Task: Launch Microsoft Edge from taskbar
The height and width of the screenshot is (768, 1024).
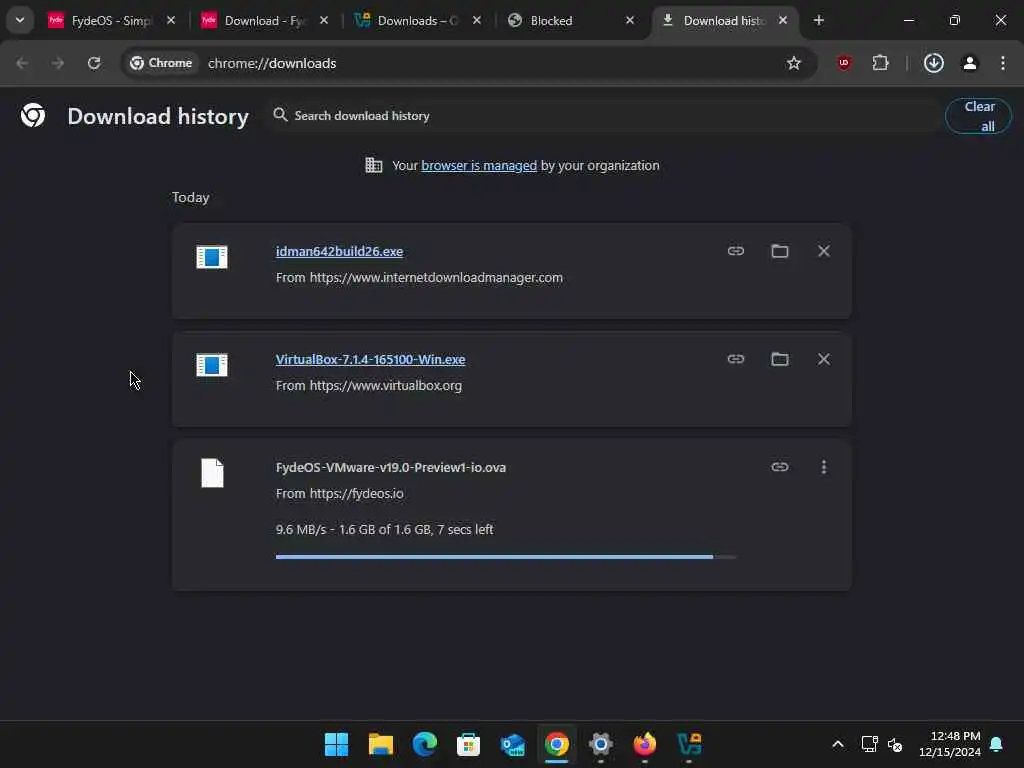Action: click(x=424, y=744)
